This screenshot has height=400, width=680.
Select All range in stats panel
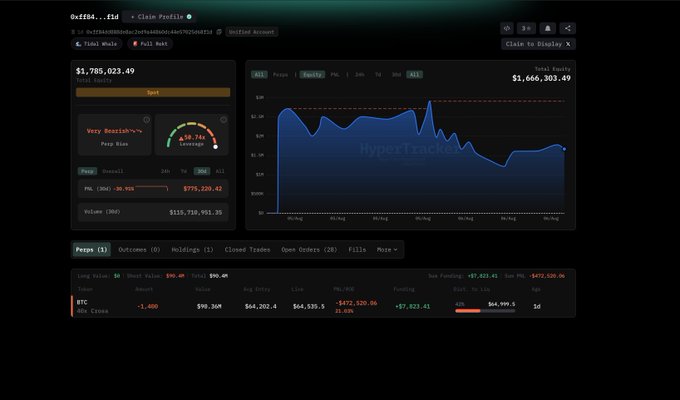[220, 171]
